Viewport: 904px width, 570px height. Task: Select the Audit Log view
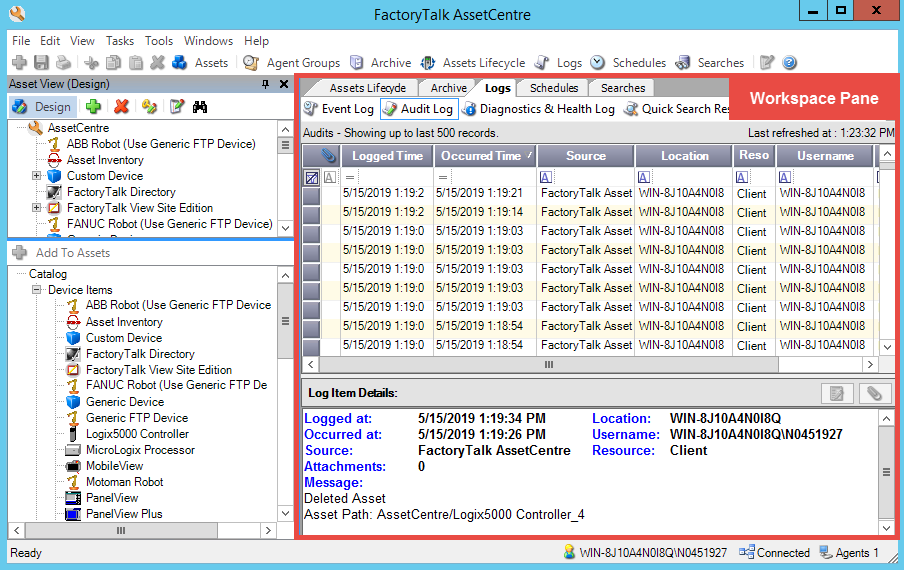click(419, 108)
